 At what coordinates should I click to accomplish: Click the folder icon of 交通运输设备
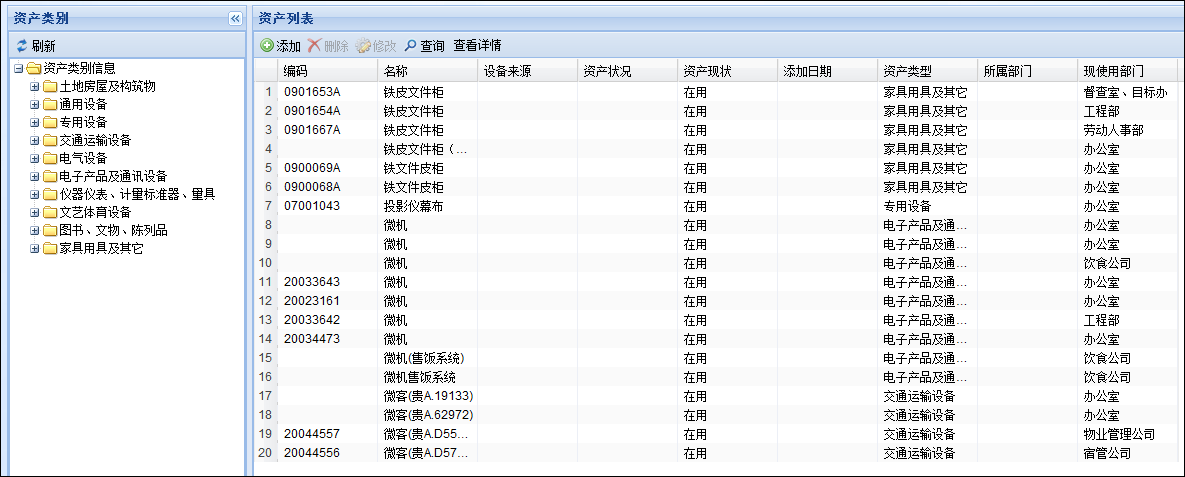pos(50,141)
